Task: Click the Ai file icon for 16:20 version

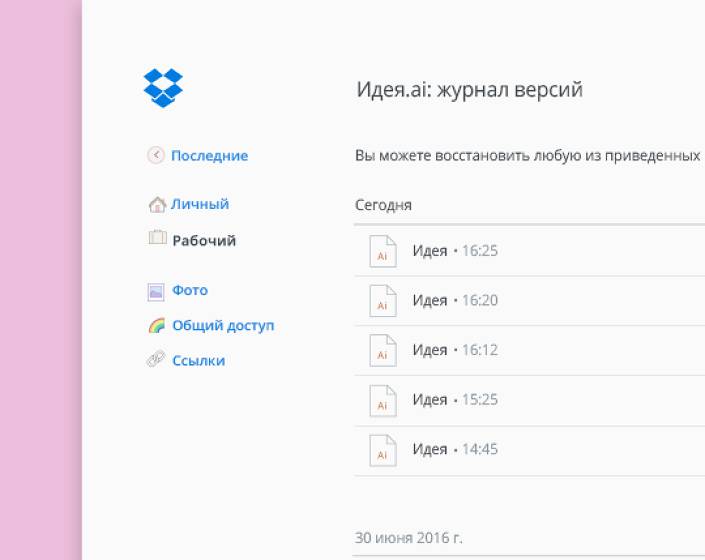Action: tap(383, 301)
